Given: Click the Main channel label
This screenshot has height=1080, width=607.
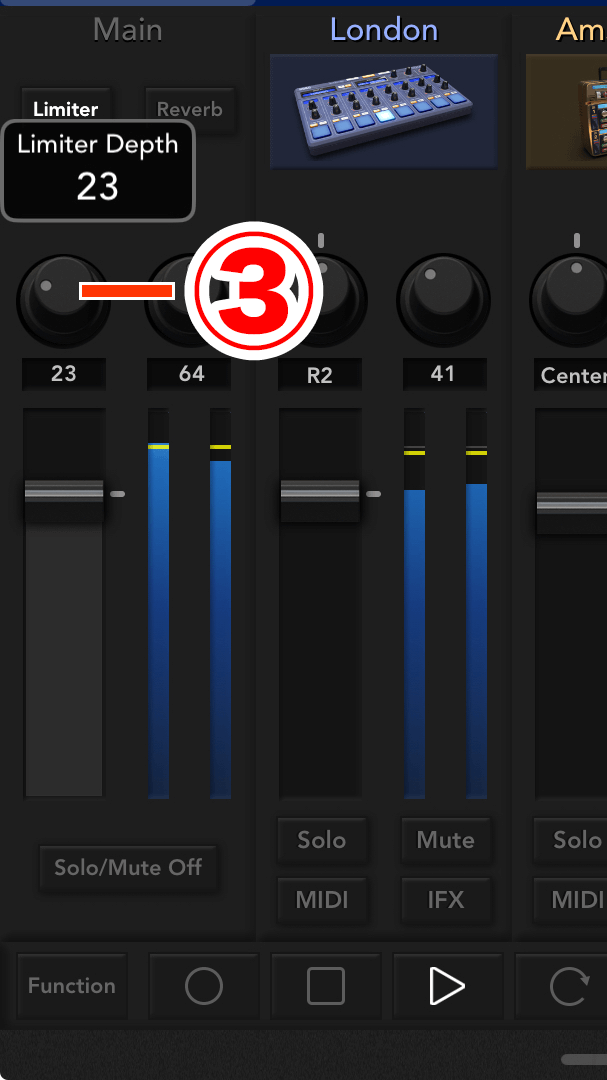Looking at the screenshot, I should coord(127,30).
